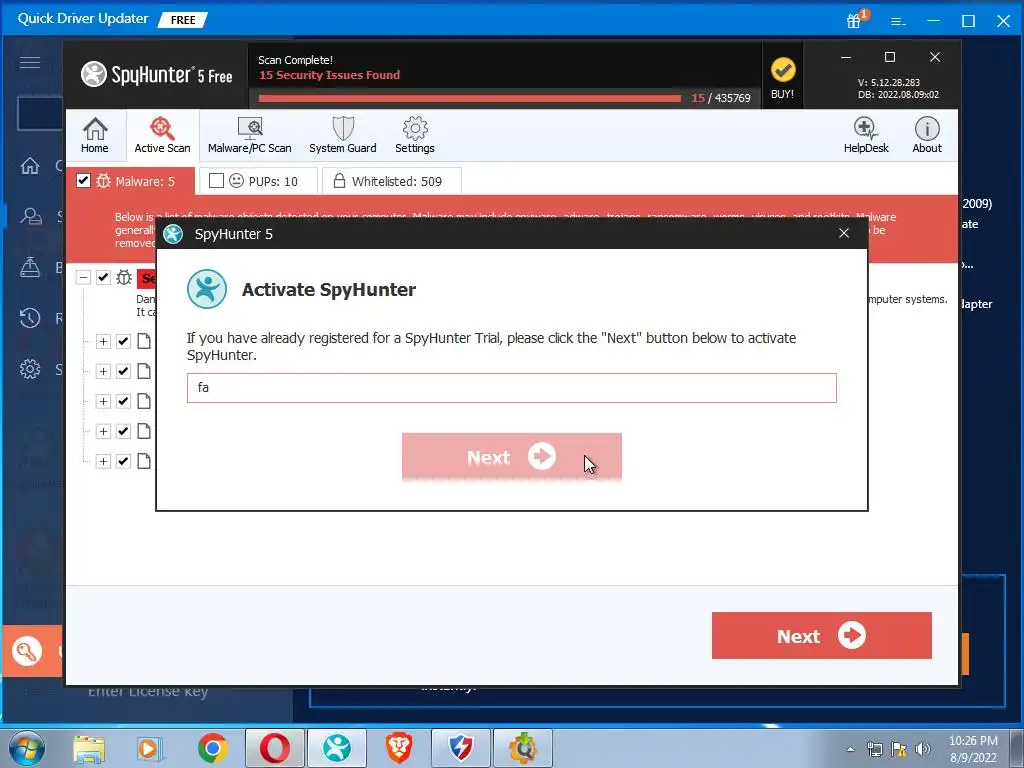This screenshot has height=768, width=1024.
Task: Open SpyHunter HelpDesk
Action: (x=866, y=135)
